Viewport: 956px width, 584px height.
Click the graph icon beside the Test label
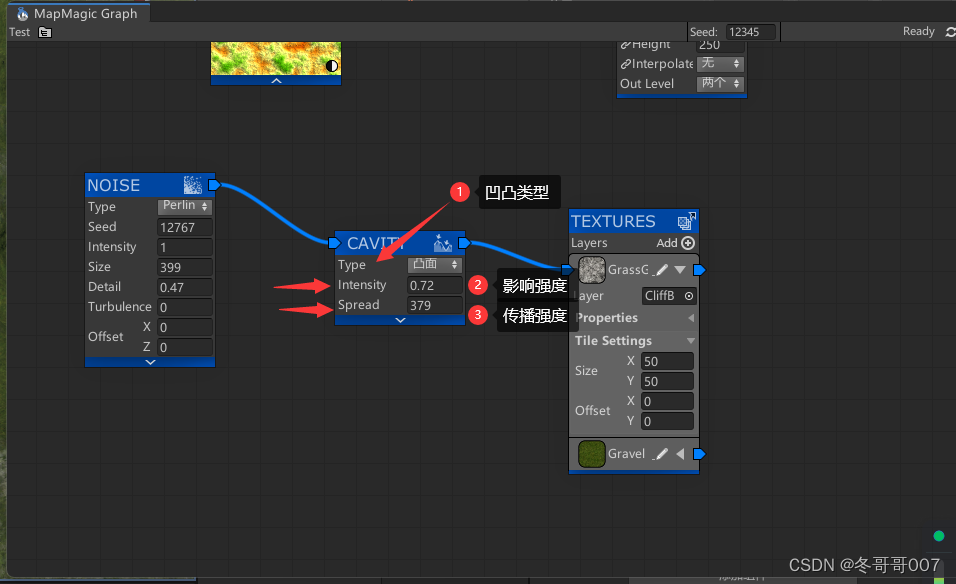pyautogui.click(x=44, y=32)
